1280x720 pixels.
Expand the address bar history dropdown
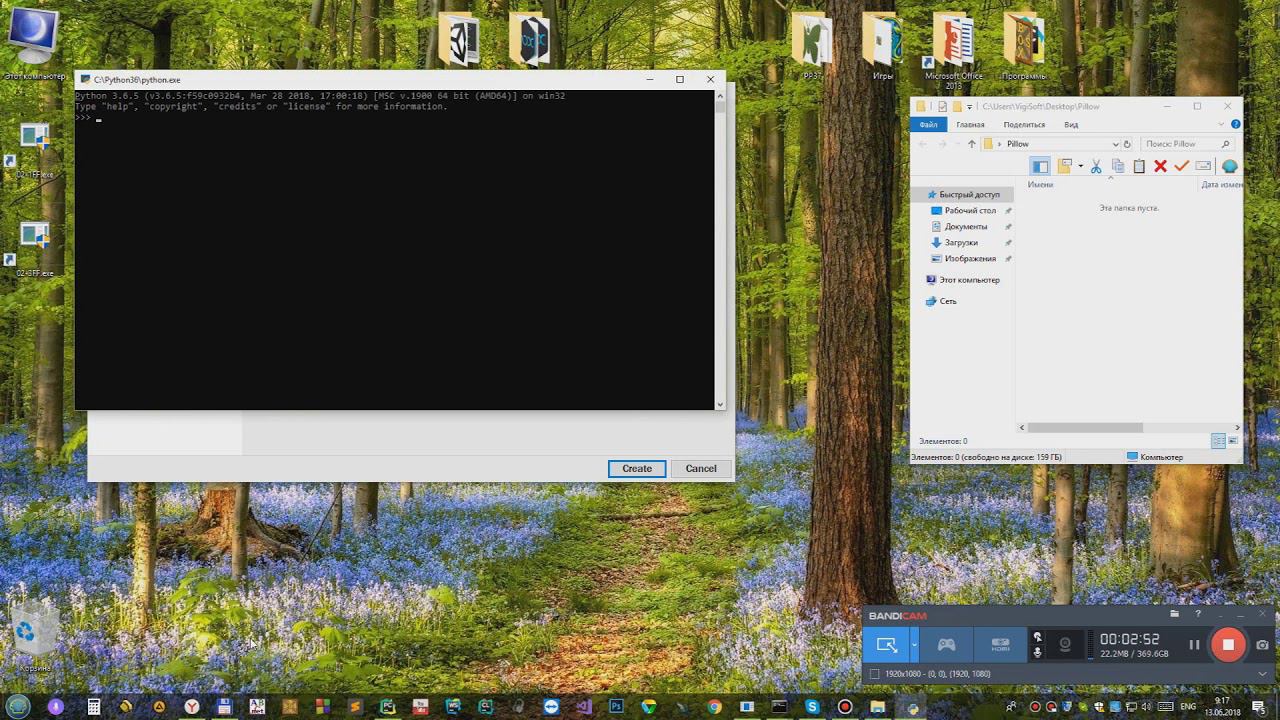click(1116, 144)
